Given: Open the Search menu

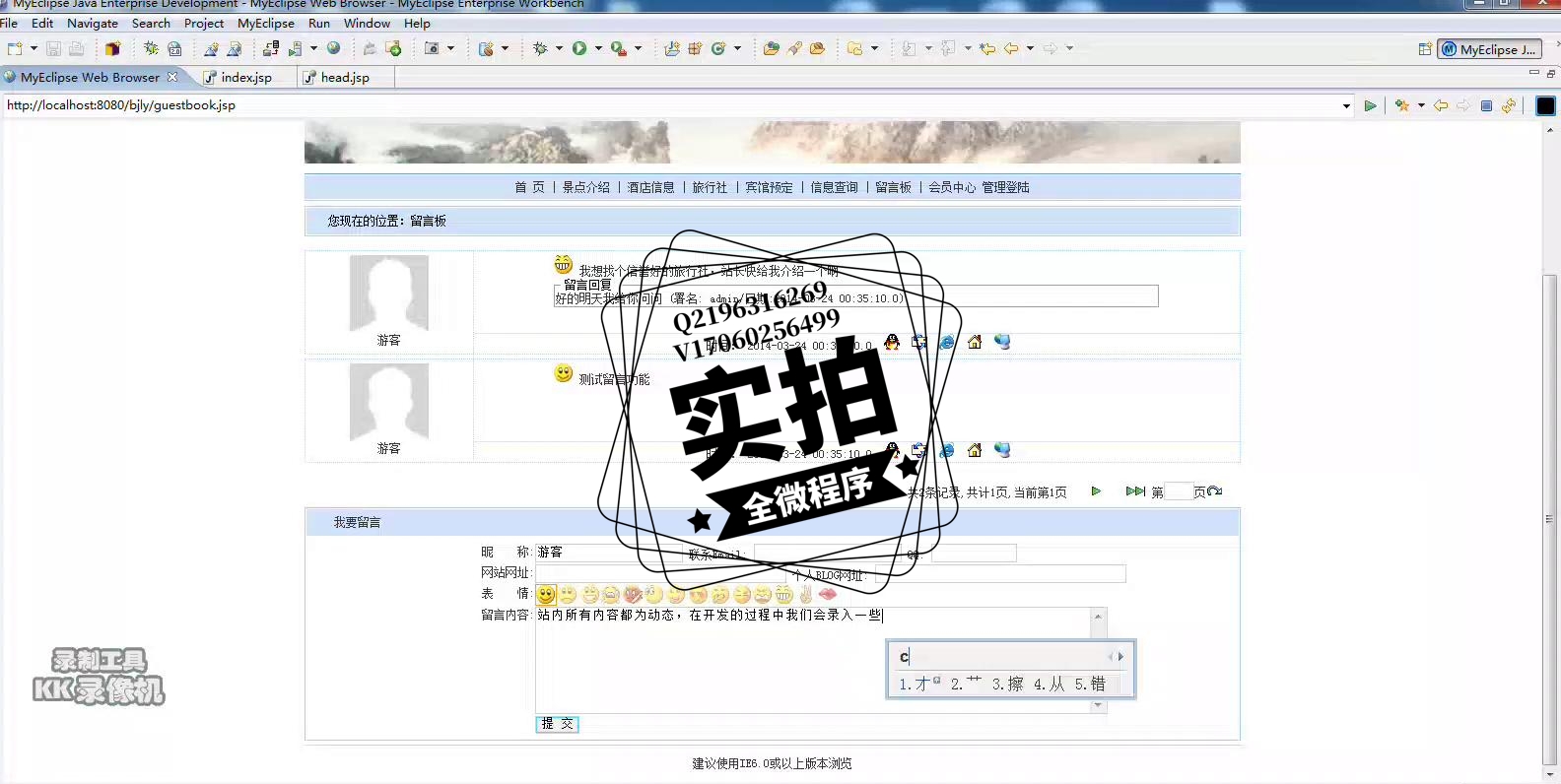Looking at the screenshot, I should 151,23.
